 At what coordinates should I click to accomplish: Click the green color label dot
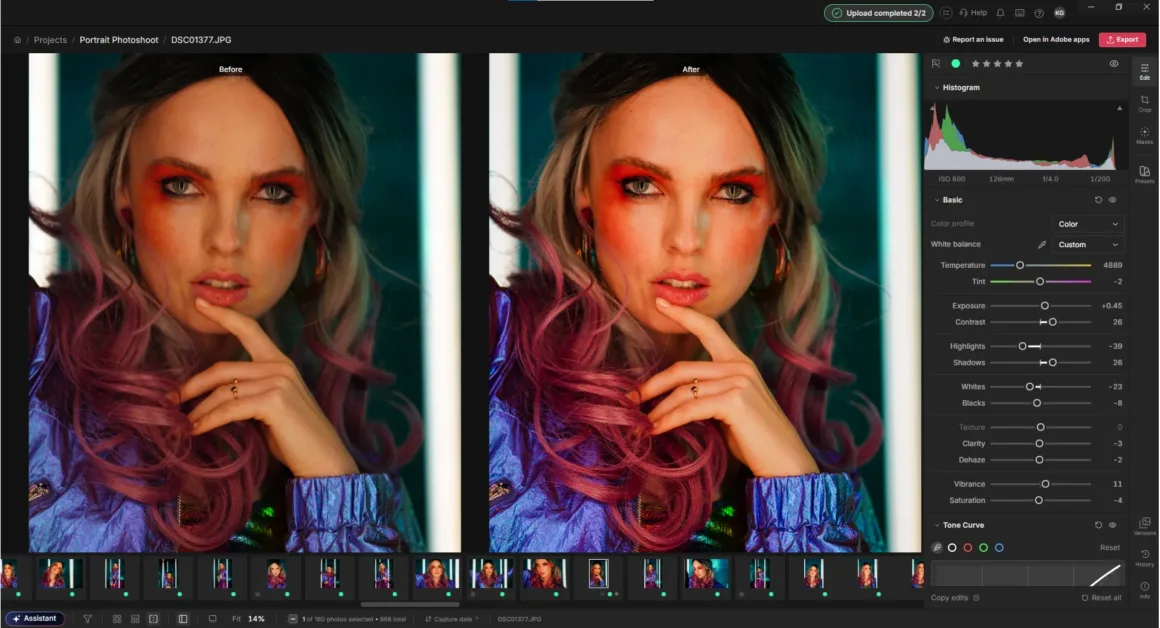pyautogui.click(x=956, y=64)
